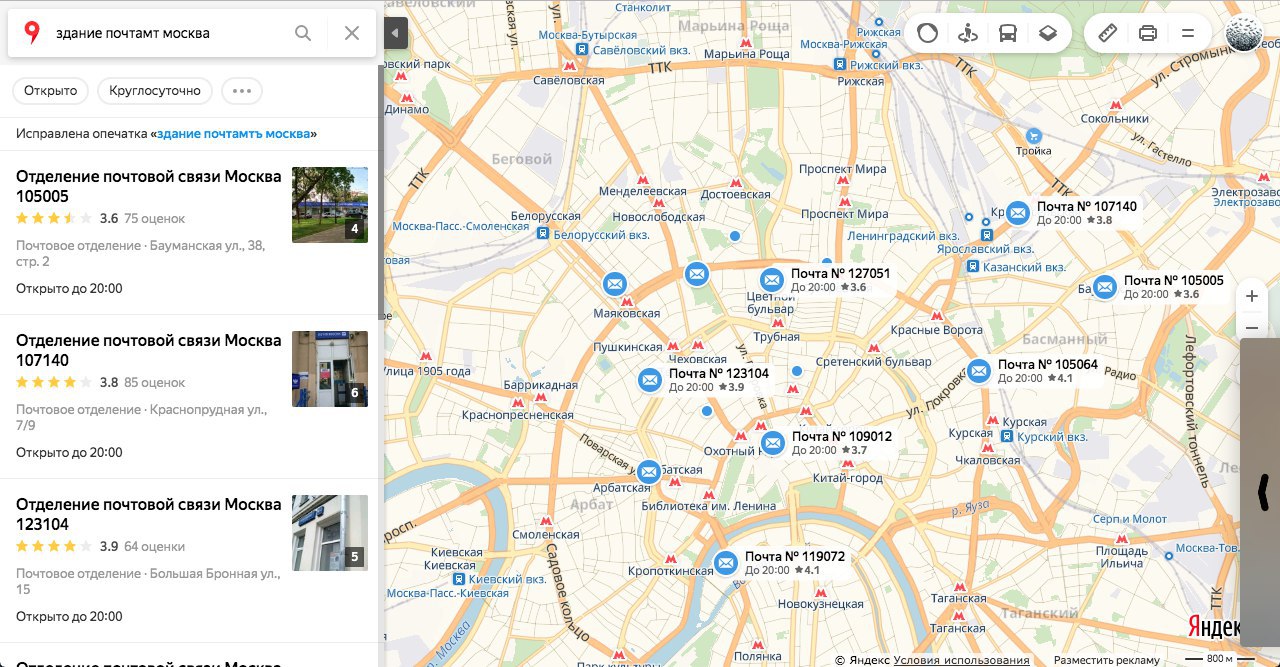Open result "Отделение почтовой связи Москва 107140"
This screenshot has width=1280, height=667.
click(149, 351)
